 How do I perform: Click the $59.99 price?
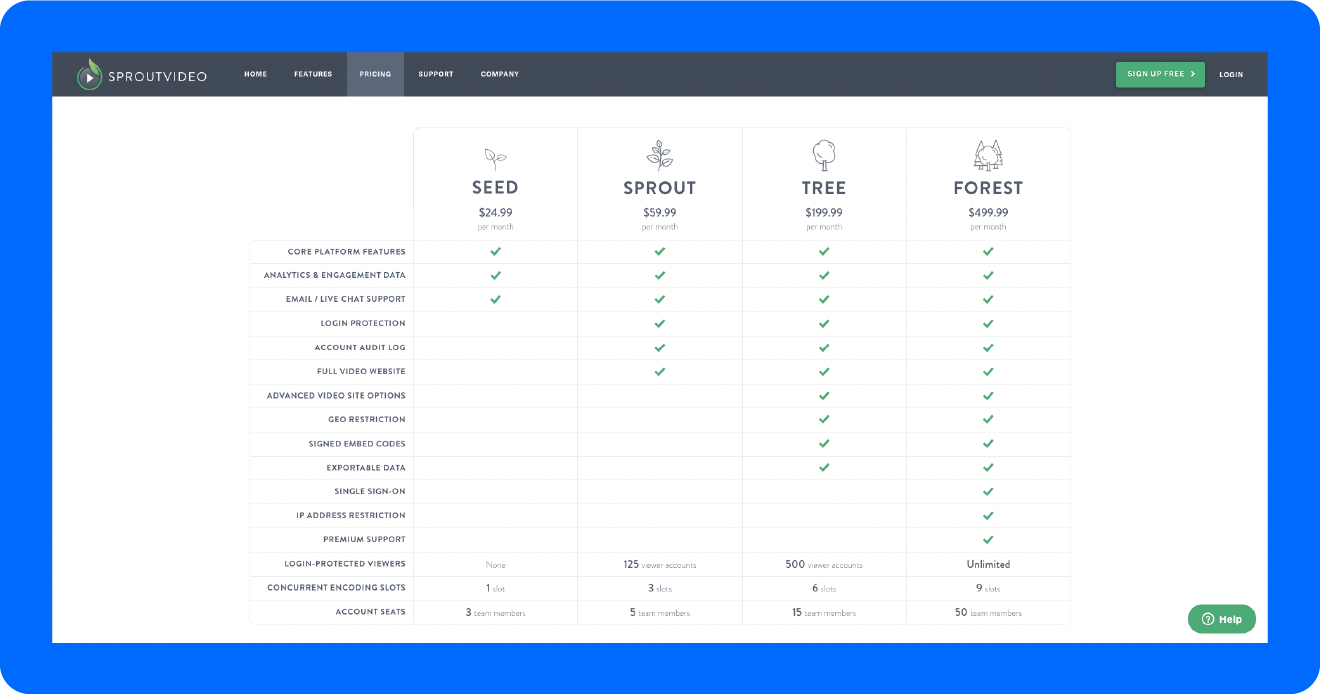click(x=660, y=213)
